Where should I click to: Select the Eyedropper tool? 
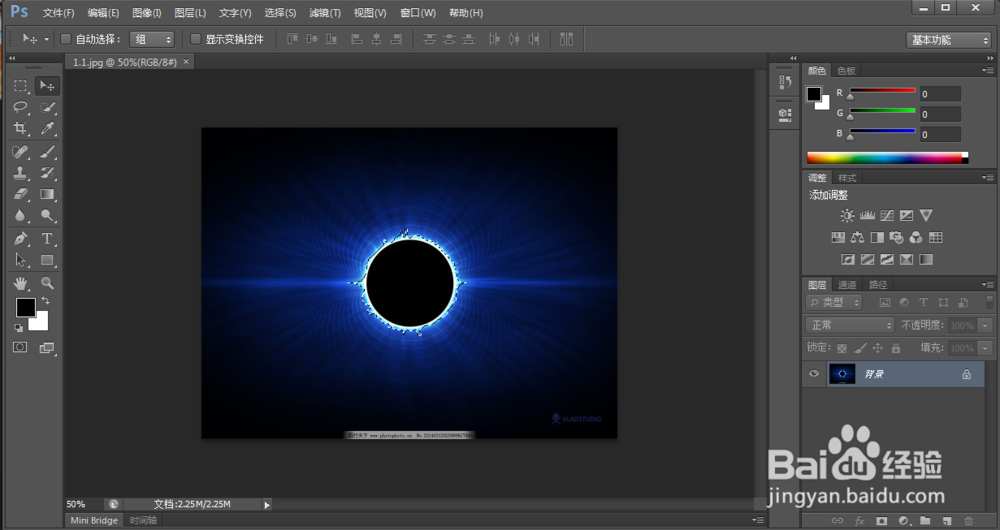pos(47,129)
